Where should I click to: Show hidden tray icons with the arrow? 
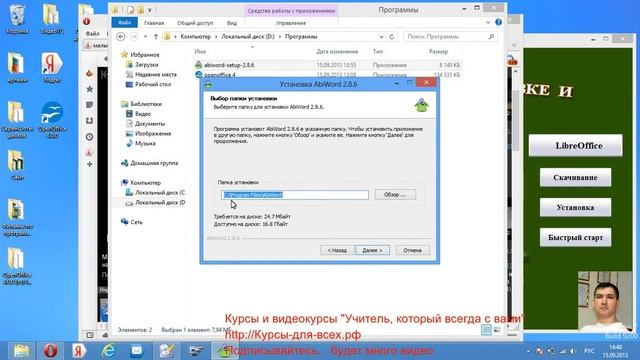529,351
